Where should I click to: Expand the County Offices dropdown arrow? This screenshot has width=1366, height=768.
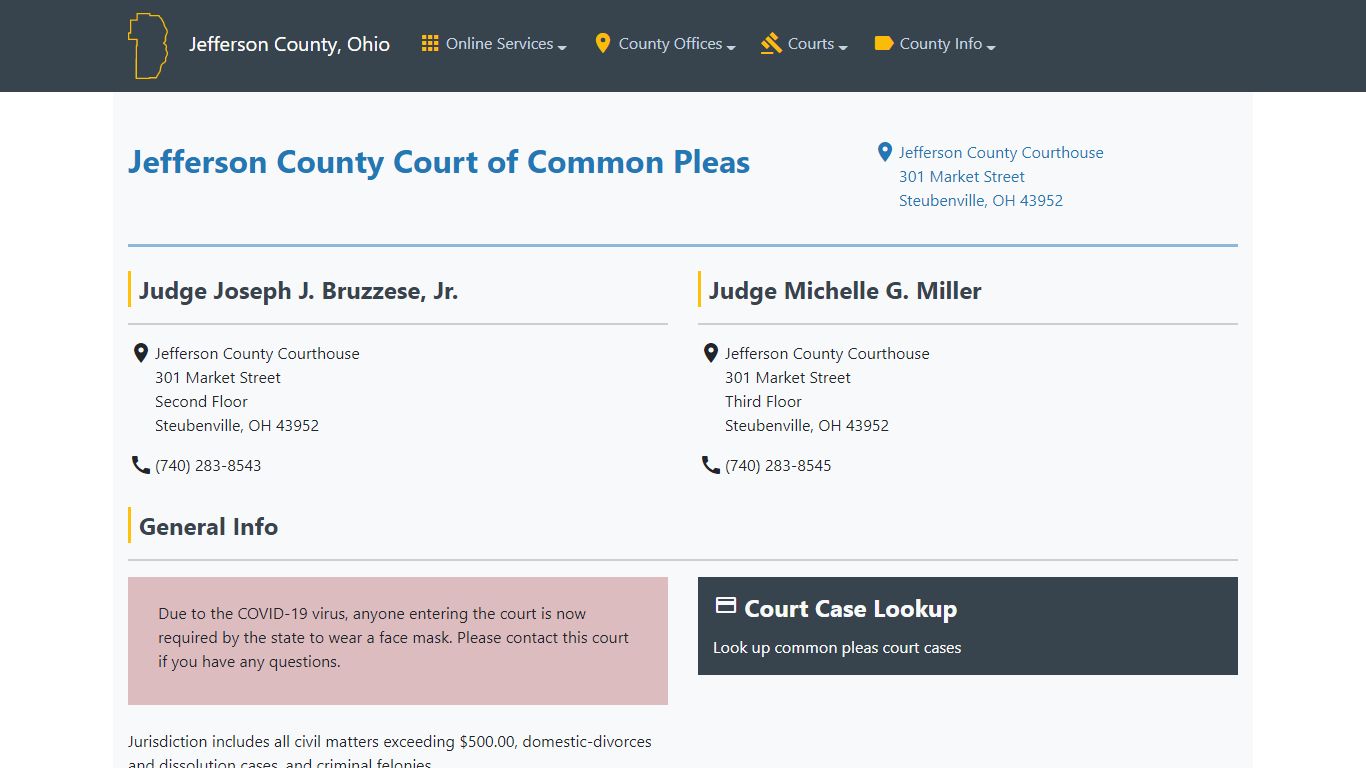coord(731,47)
